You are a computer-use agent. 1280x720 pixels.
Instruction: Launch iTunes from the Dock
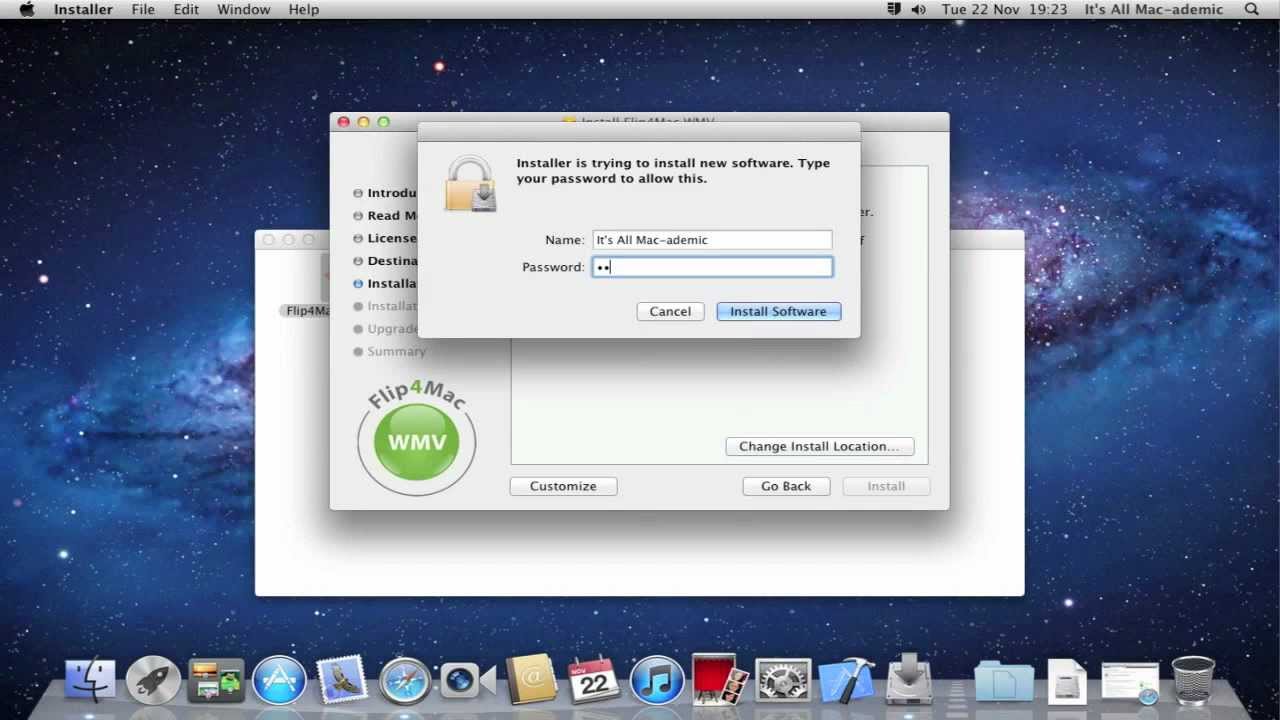point(657,681)
